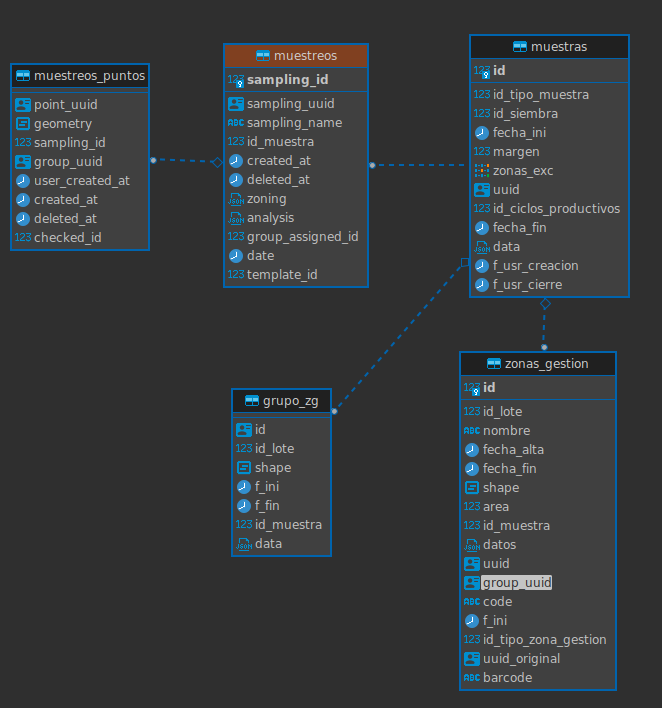Click the table icon beside zonas_gestion title

point(494,363)
